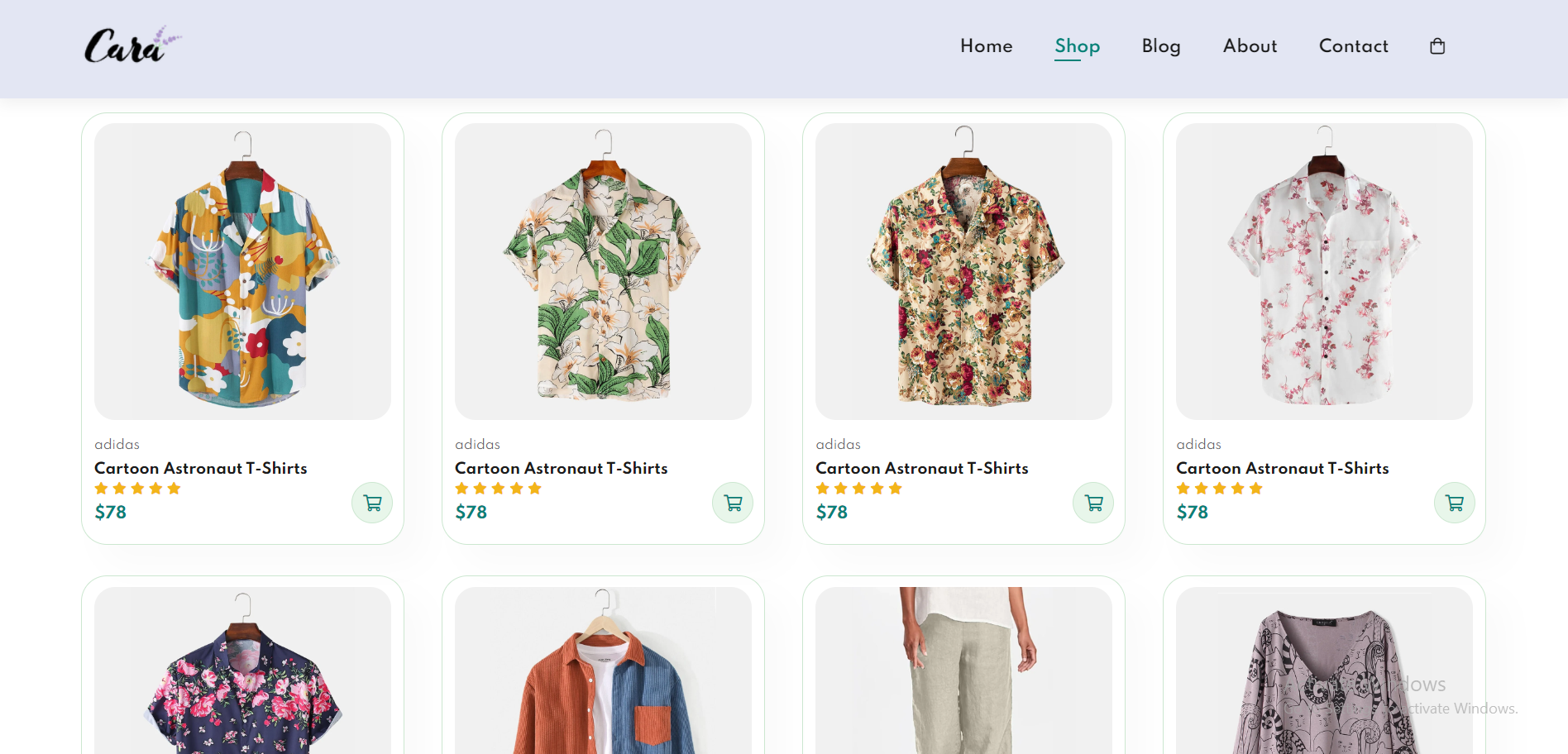Open the Home menu item

click(986, 46)
